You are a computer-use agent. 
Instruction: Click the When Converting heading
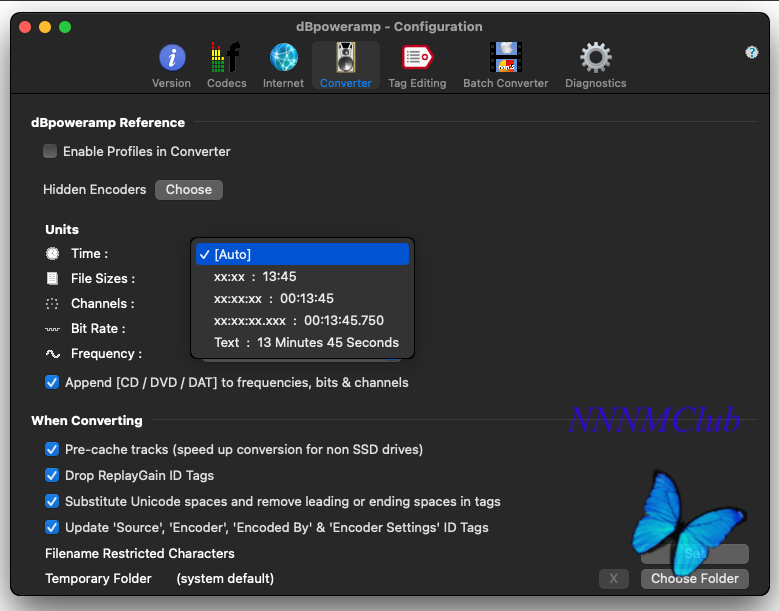coord(87,421)
